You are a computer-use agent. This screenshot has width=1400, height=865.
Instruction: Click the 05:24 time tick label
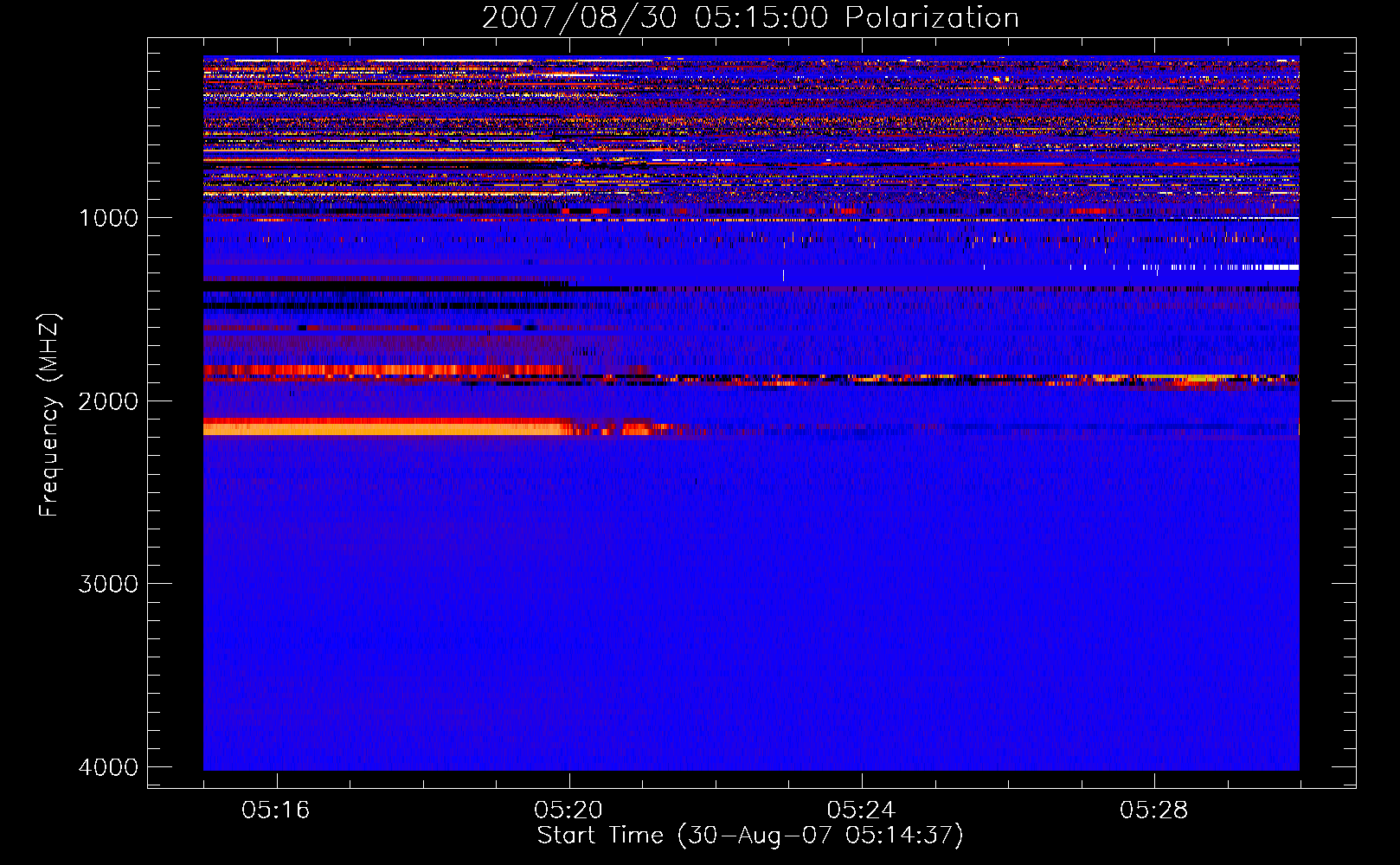click(x=861, y=811)
